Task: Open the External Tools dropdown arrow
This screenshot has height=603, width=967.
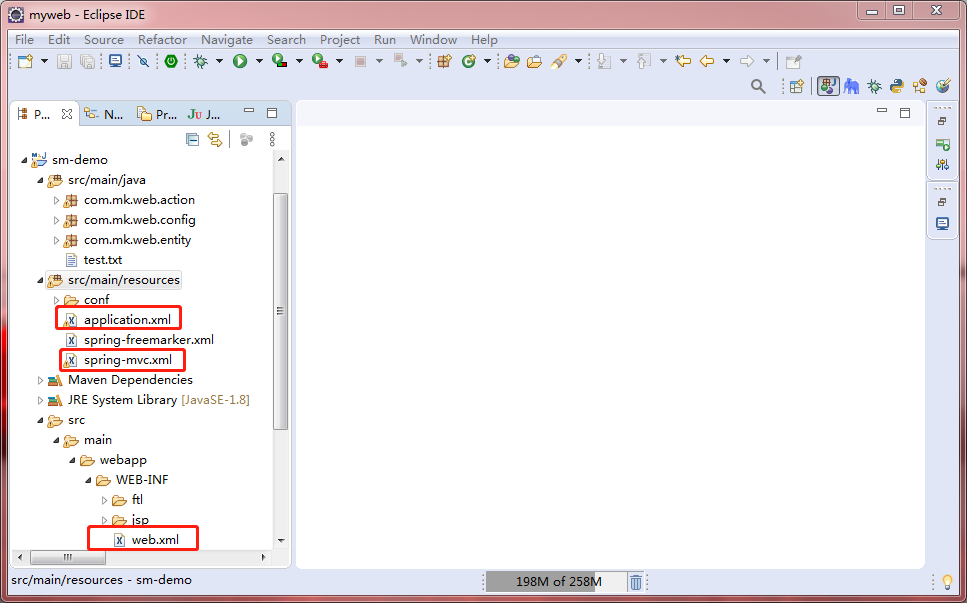Action: click(339, 61)
